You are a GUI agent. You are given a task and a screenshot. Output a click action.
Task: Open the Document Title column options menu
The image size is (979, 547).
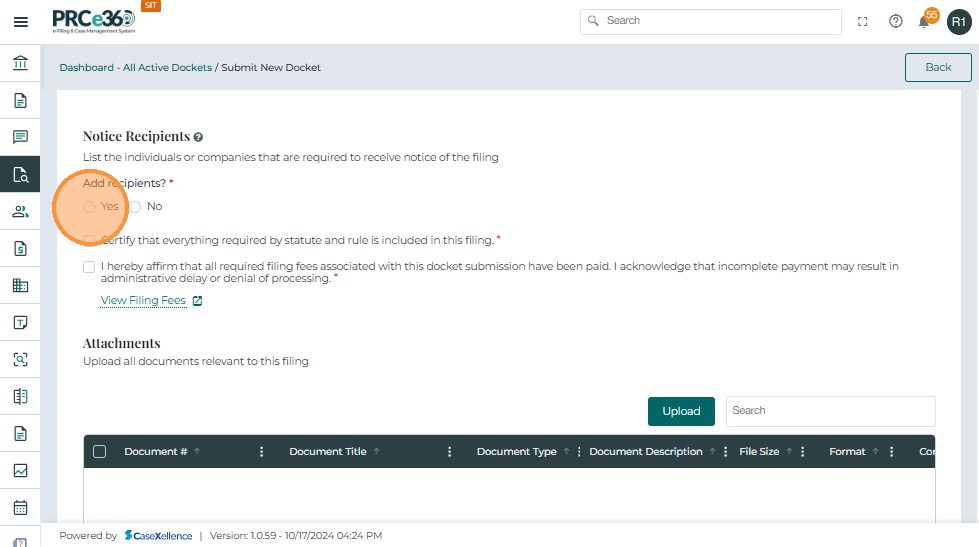pos(450,452)
